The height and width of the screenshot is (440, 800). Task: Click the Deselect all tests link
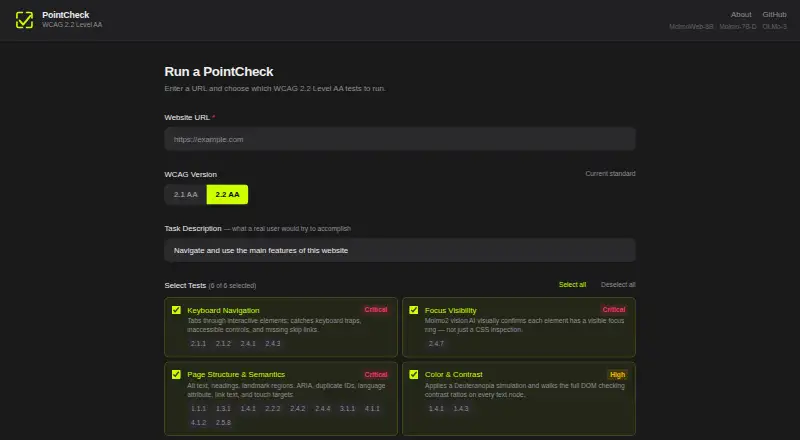tap(618, 284)
